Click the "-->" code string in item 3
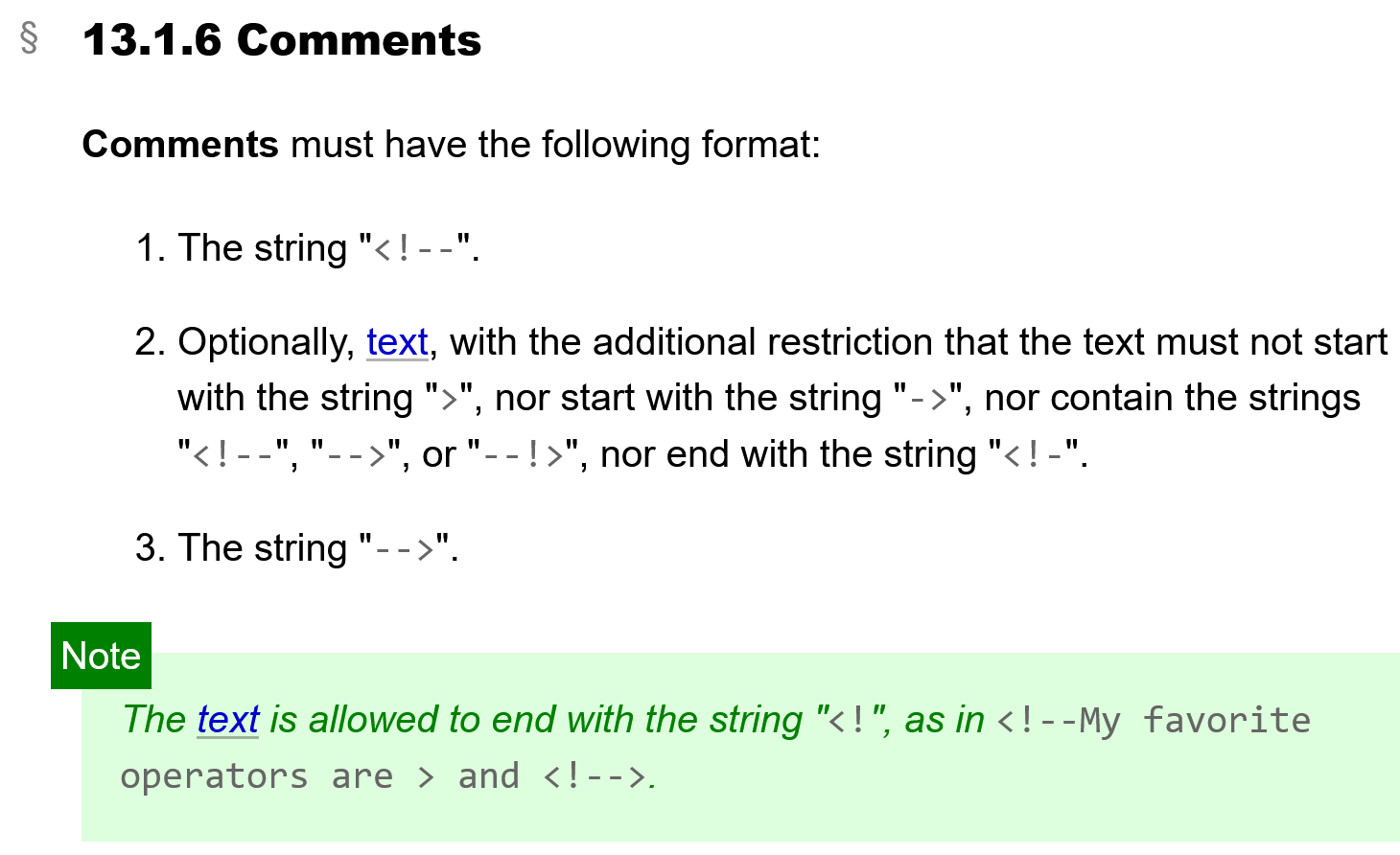Image resolution: width=1400 pixels, height=855 pixels. [405, 549]
